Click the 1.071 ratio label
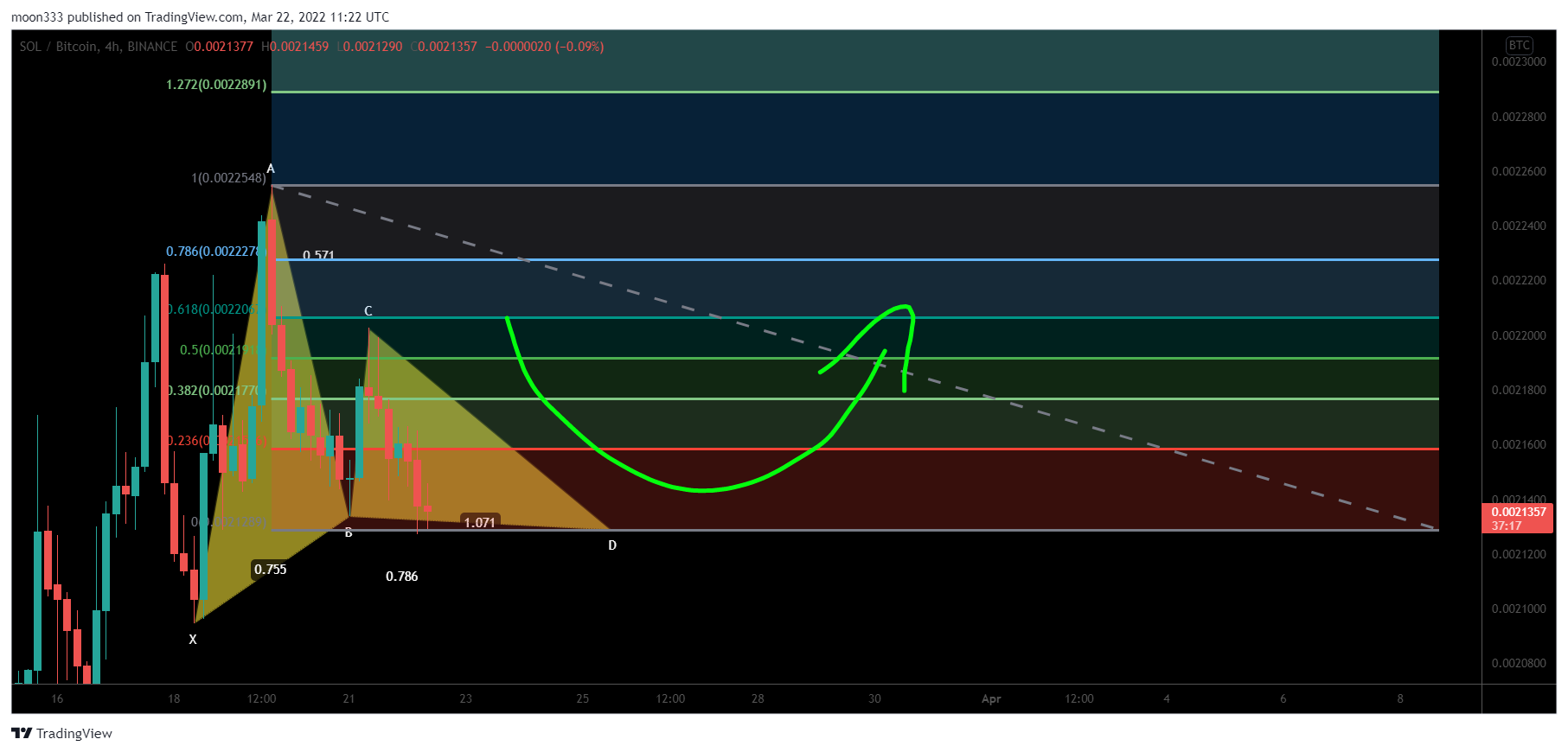Viewport: 1568px width, 752px height. tap(480, 522)
